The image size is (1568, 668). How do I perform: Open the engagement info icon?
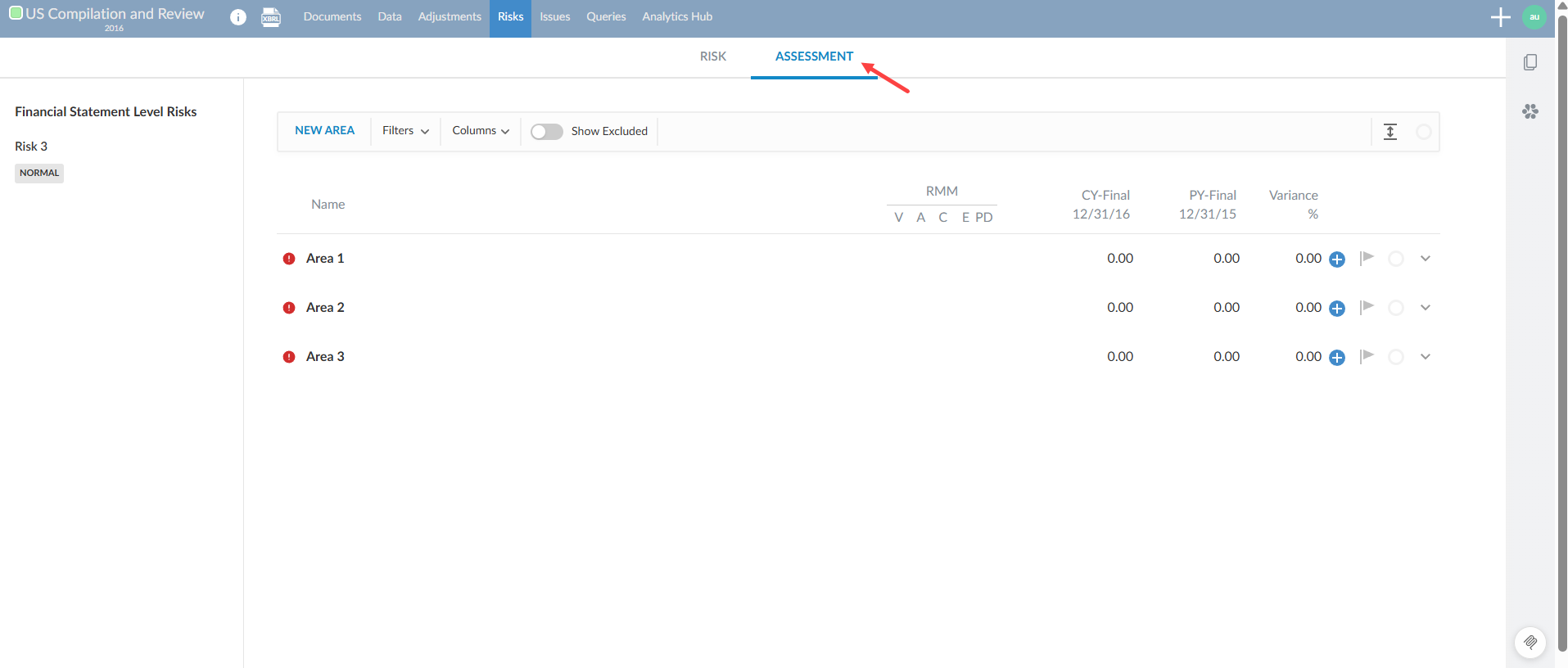pyautogui.click(x=238, y=17)
